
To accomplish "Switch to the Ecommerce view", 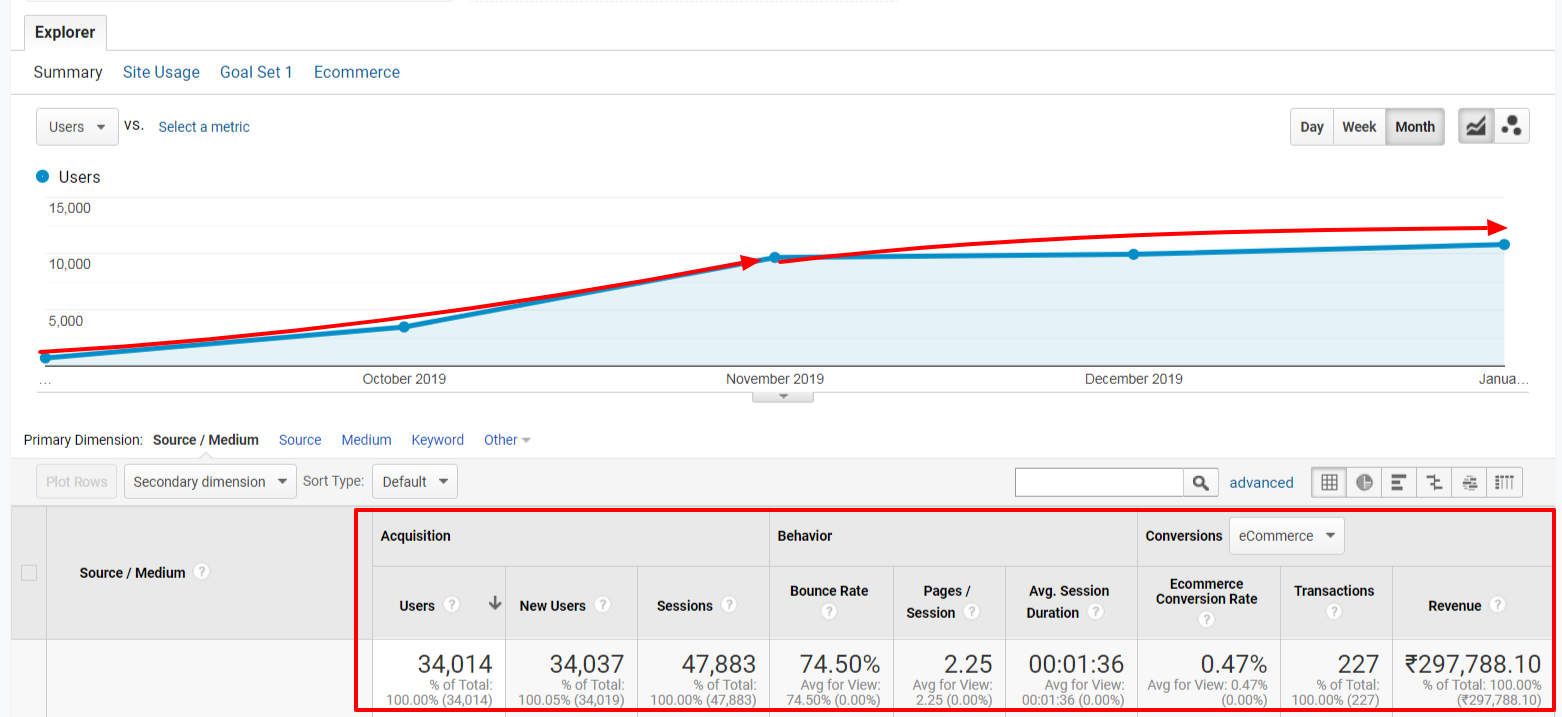I will [x=357, y=72].
